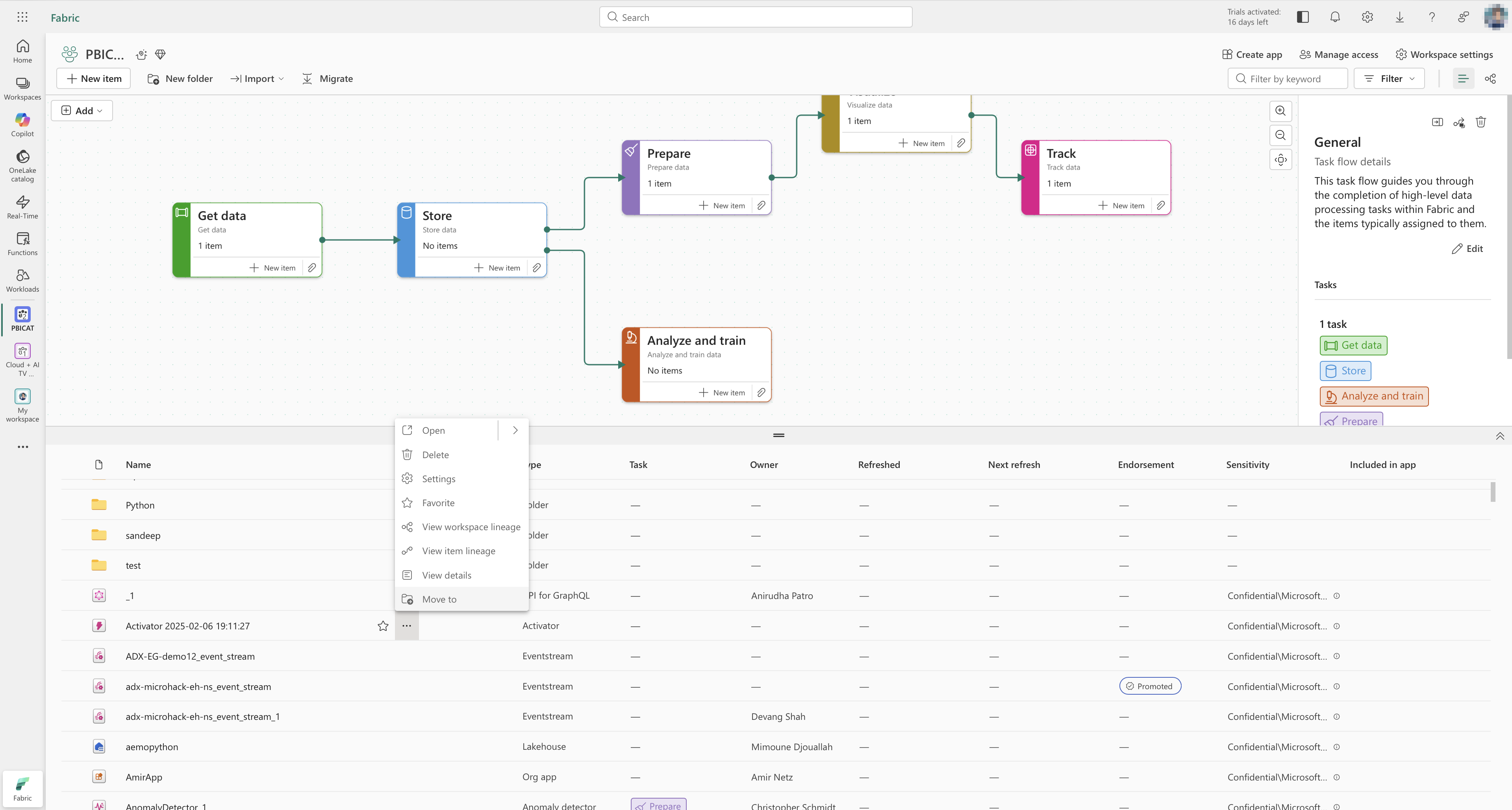Click the download icon in top bar
Viewport: 1512px width, 810px height.
pos(1399,17)
